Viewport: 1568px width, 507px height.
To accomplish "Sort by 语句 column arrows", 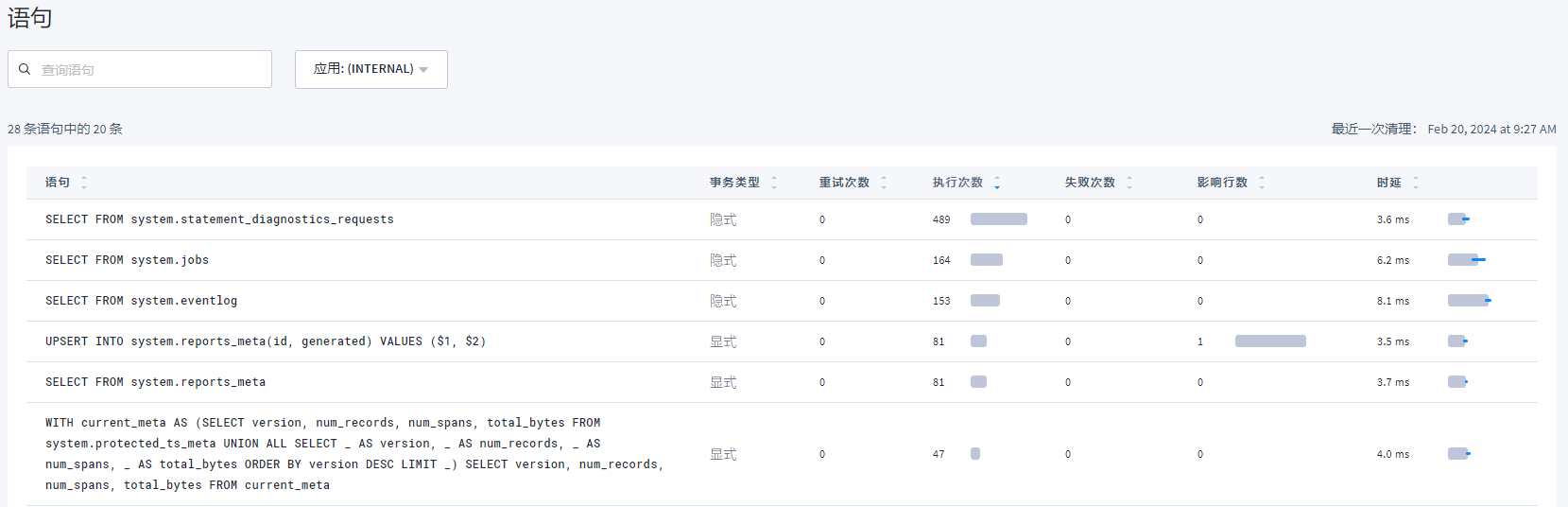I will tap(84, 183).
